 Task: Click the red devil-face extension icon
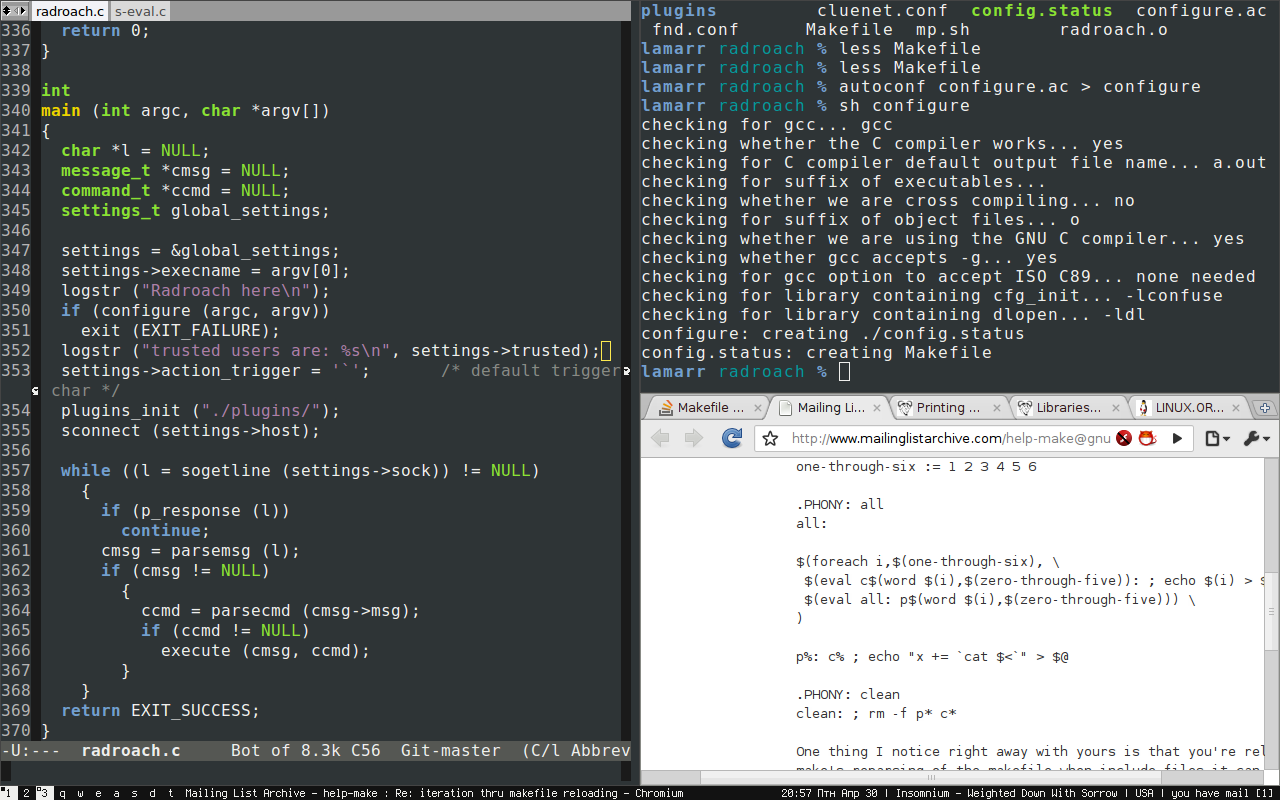(x=1148, y=438)
